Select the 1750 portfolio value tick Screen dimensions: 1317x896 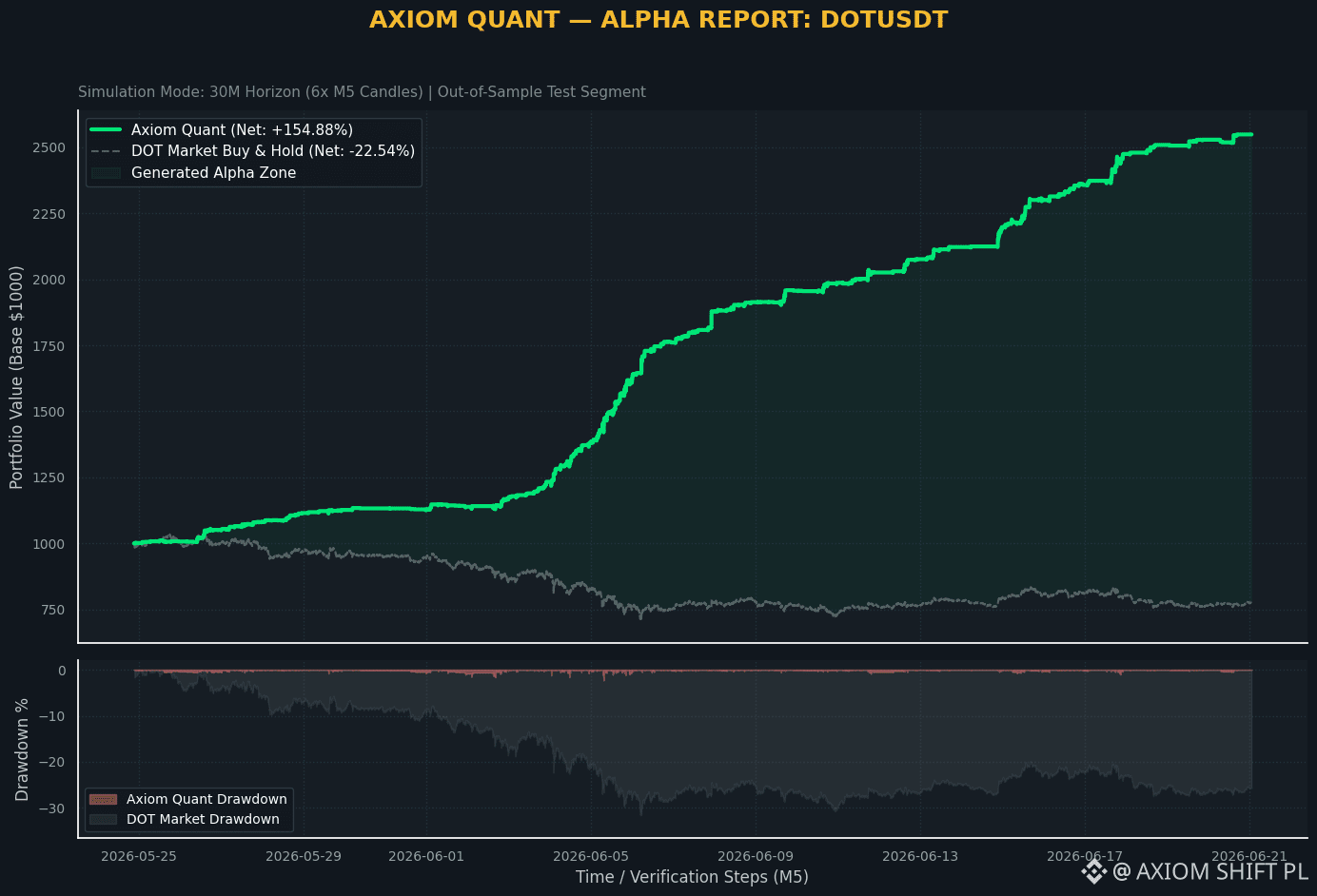(49, 346)
